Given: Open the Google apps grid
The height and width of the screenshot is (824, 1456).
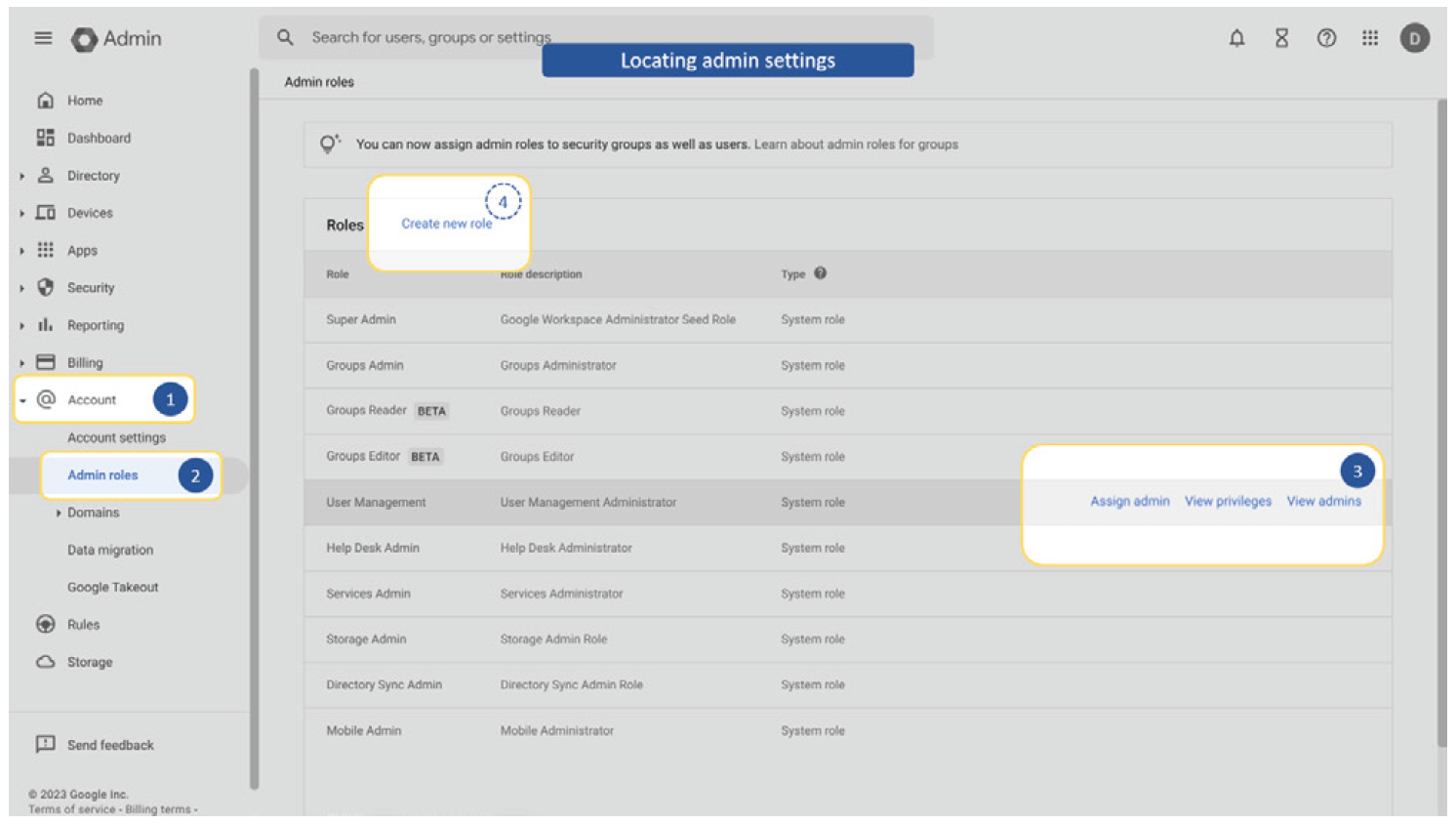Looking at the screenshot, I should tap(1370, 38).
